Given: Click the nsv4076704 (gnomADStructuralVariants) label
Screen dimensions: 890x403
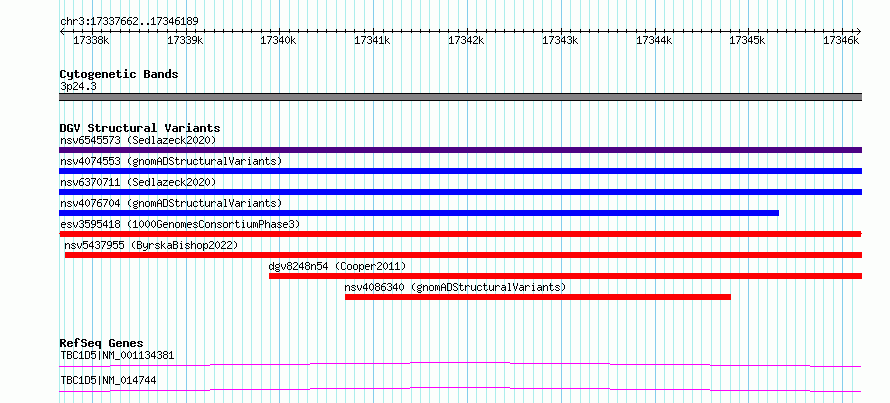Looking at the screenshot, I should tap(171, 203).
